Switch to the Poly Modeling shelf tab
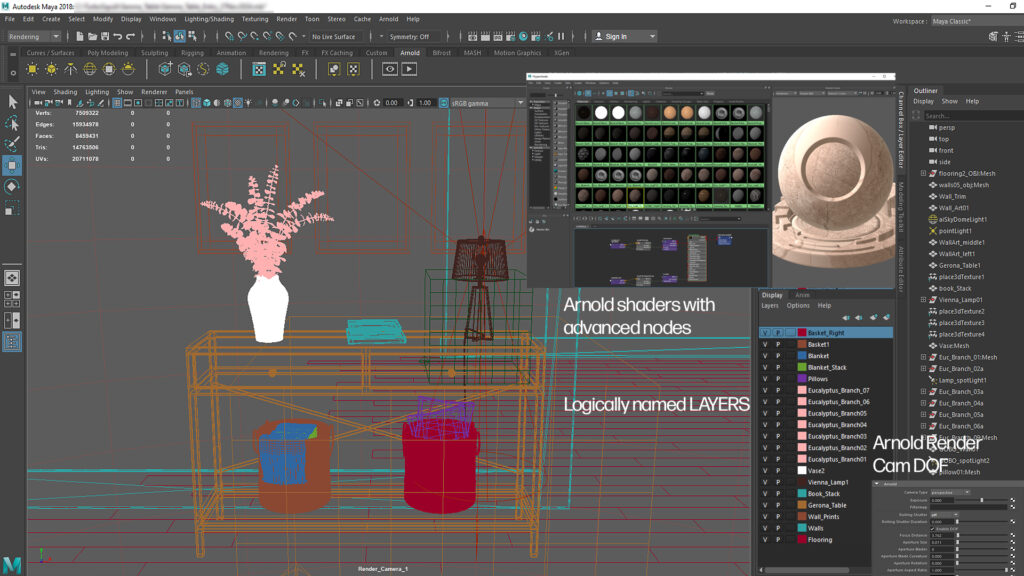Image resolution: width=1024 pixels, height=576 pixels. pyautogui.click(x=107, y=53)
